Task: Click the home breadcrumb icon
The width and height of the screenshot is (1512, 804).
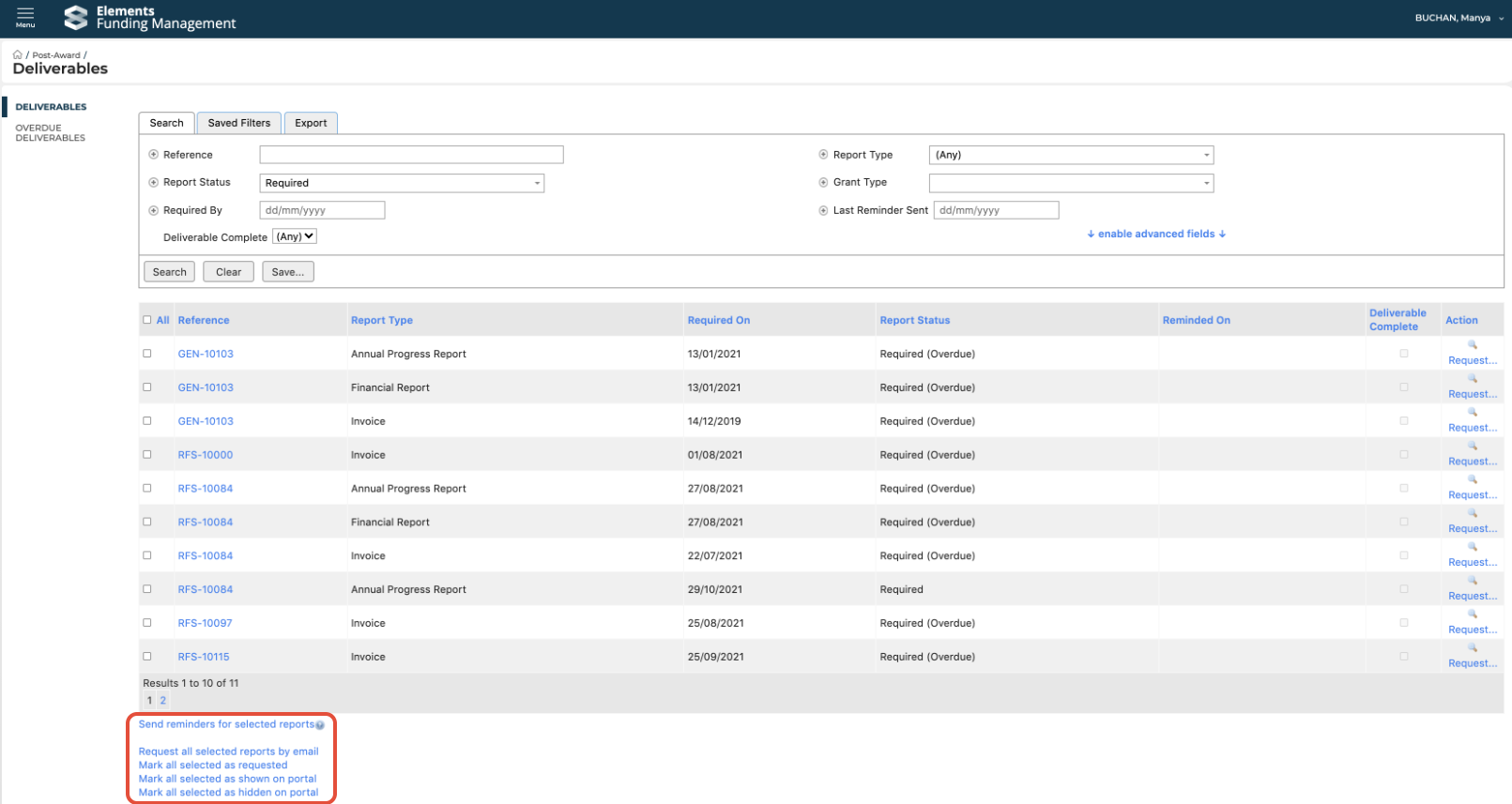Action: 18,54
